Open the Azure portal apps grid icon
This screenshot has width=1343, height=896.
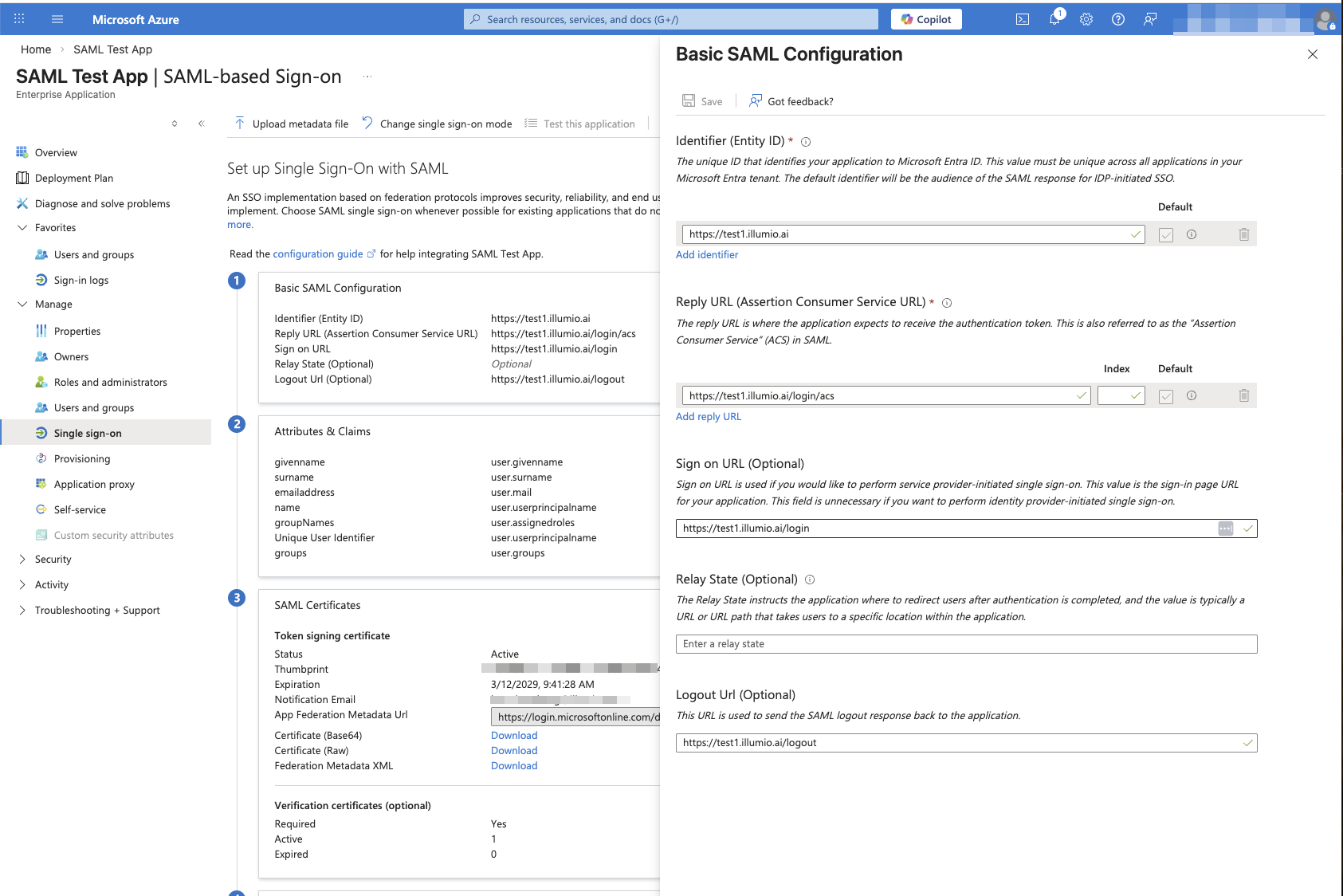point(19,19)
